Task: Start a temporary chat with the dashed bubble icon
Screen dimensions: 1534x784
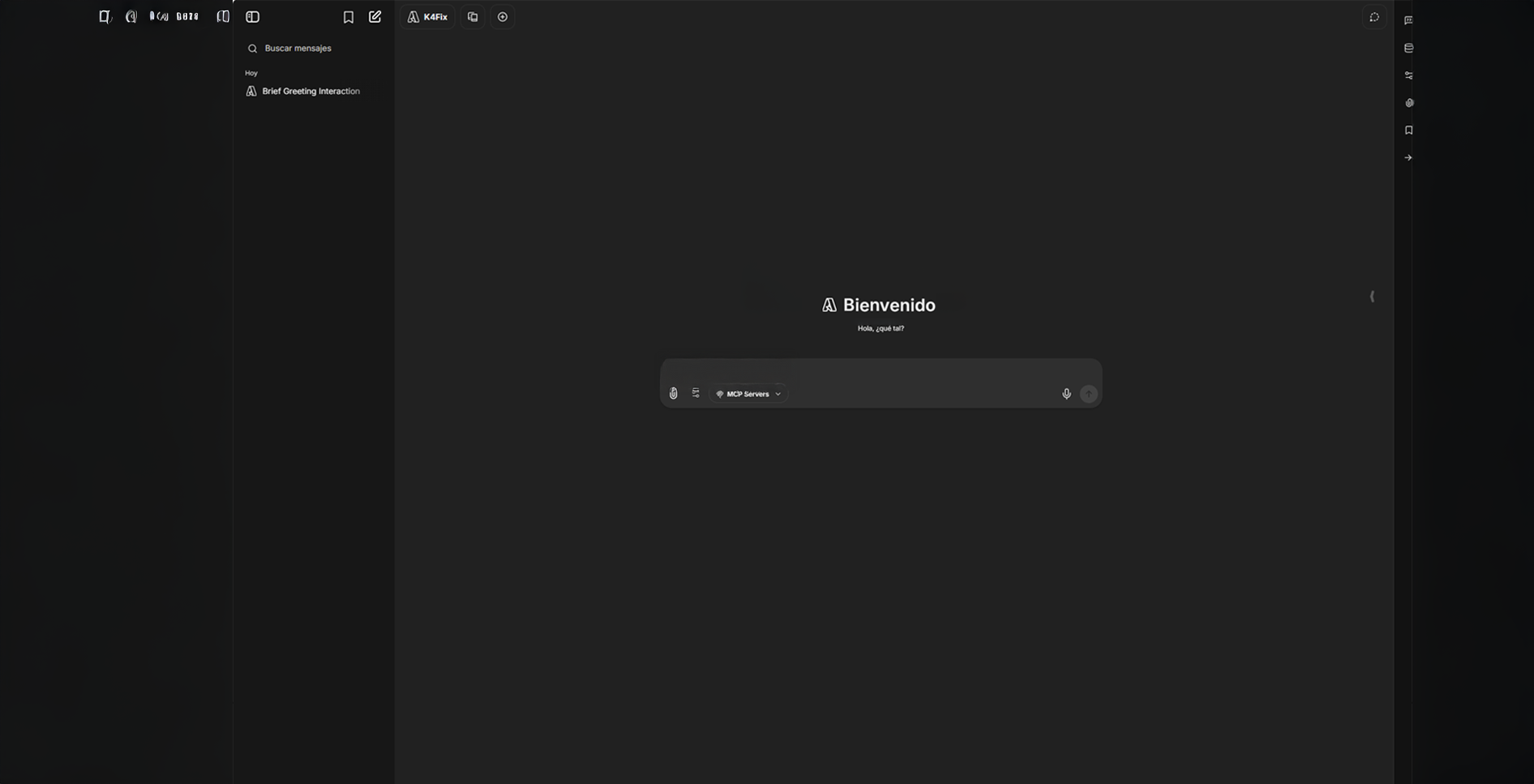Action: tap(1374, 17)
